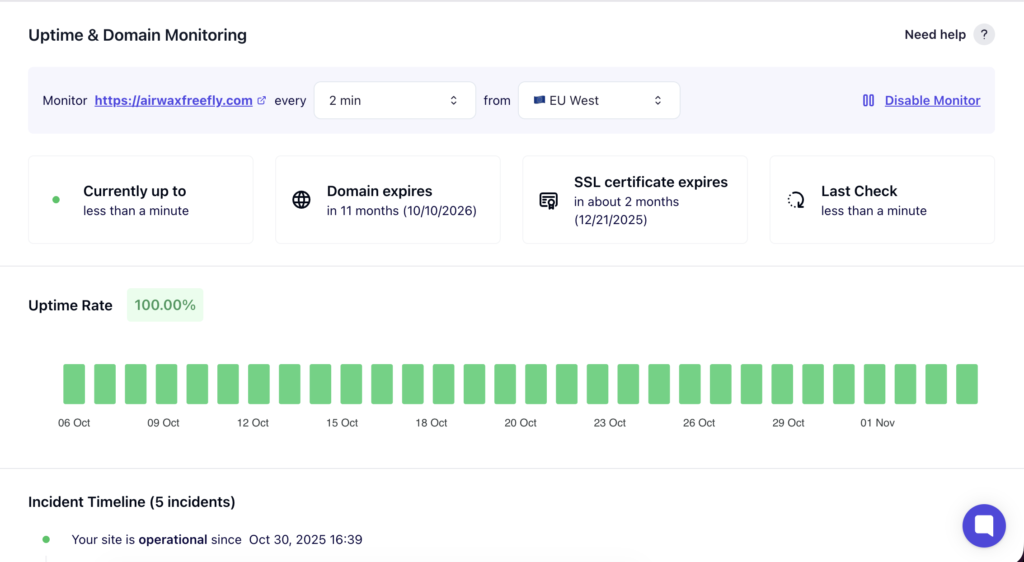Click the green operational dot in Incident Timeline
Viewport: 1024px width, 562px height.
coord(46,539)
